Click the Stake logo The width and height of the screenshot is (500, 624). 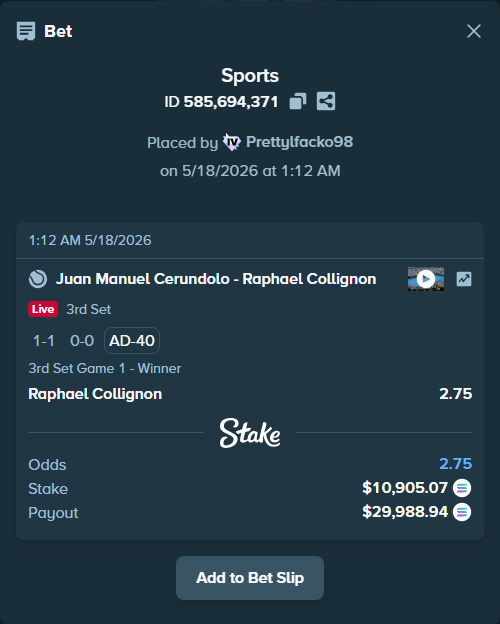click(x=250, y=433)
